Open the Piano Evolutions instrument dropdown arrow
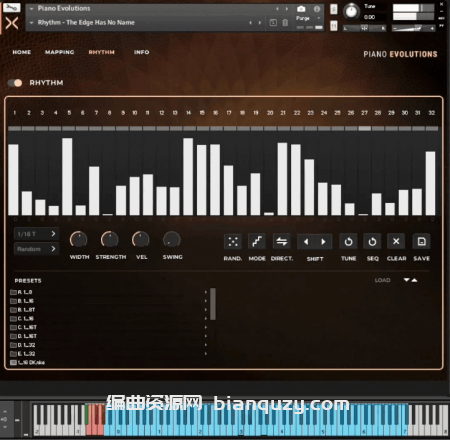The height and width of the screenshot is (440, 450). (31, 9)
